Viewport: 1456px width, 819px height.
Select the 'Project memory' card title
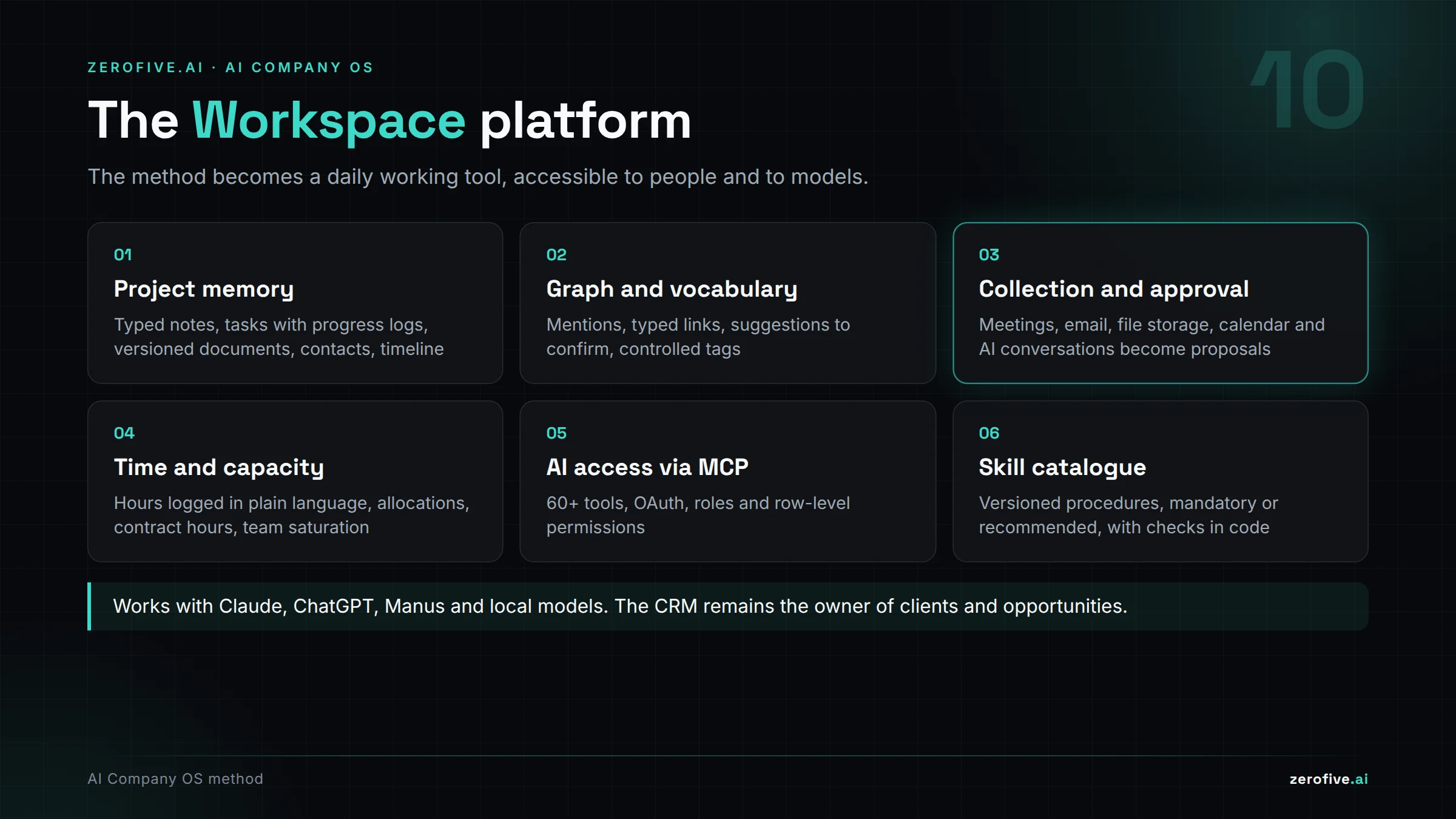click(204, 289)
